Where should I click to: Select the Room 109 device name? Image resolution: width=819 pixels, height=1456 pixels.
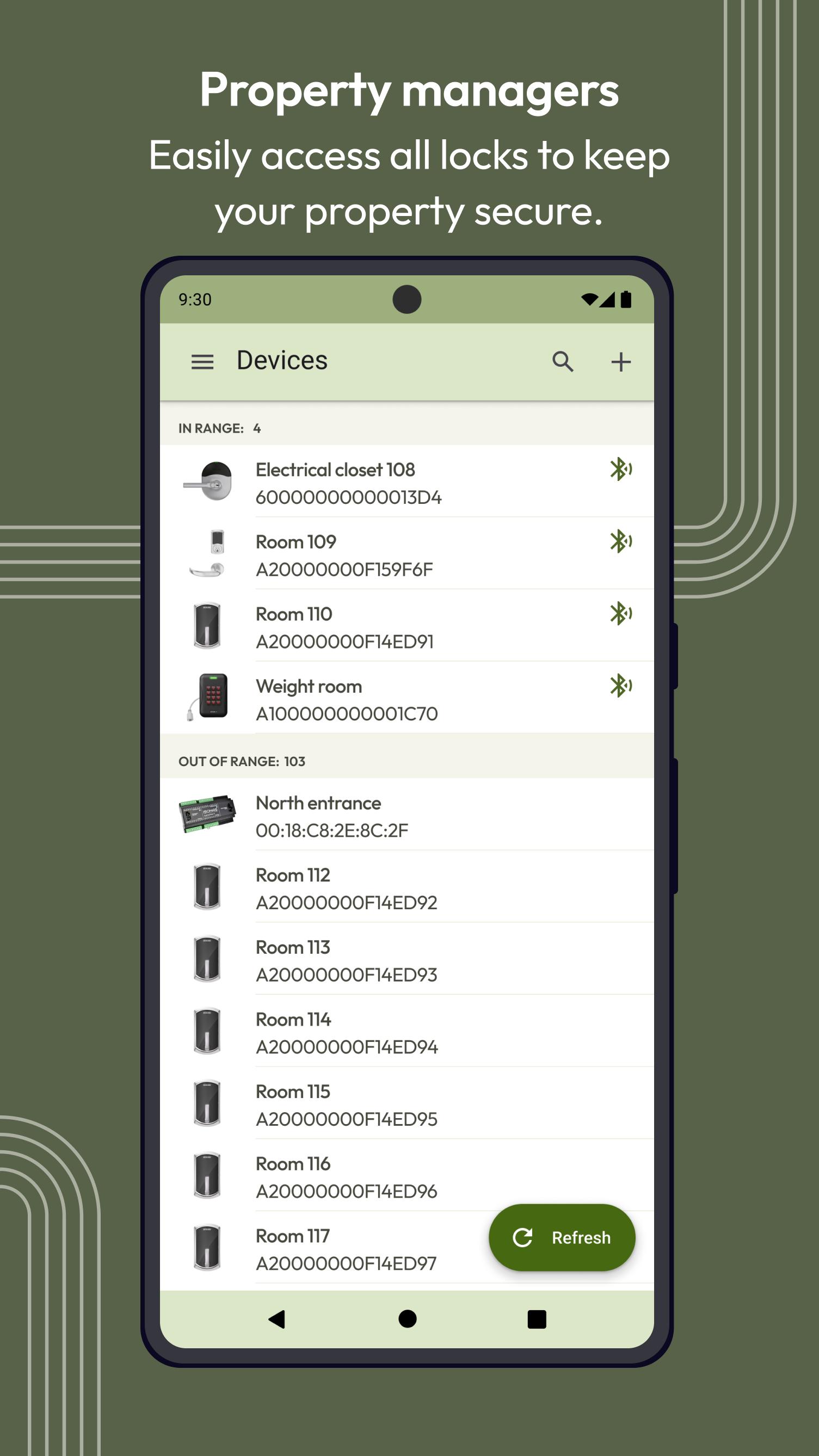[x=295, y=542]
